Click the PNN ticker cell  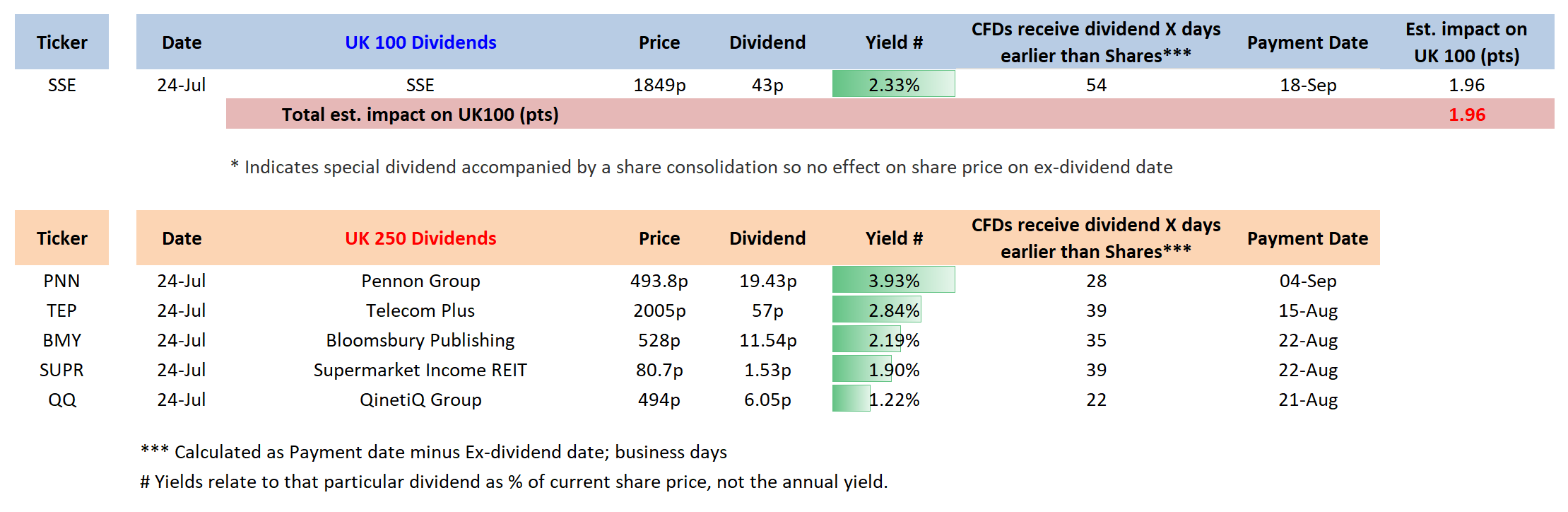[61, 281]
